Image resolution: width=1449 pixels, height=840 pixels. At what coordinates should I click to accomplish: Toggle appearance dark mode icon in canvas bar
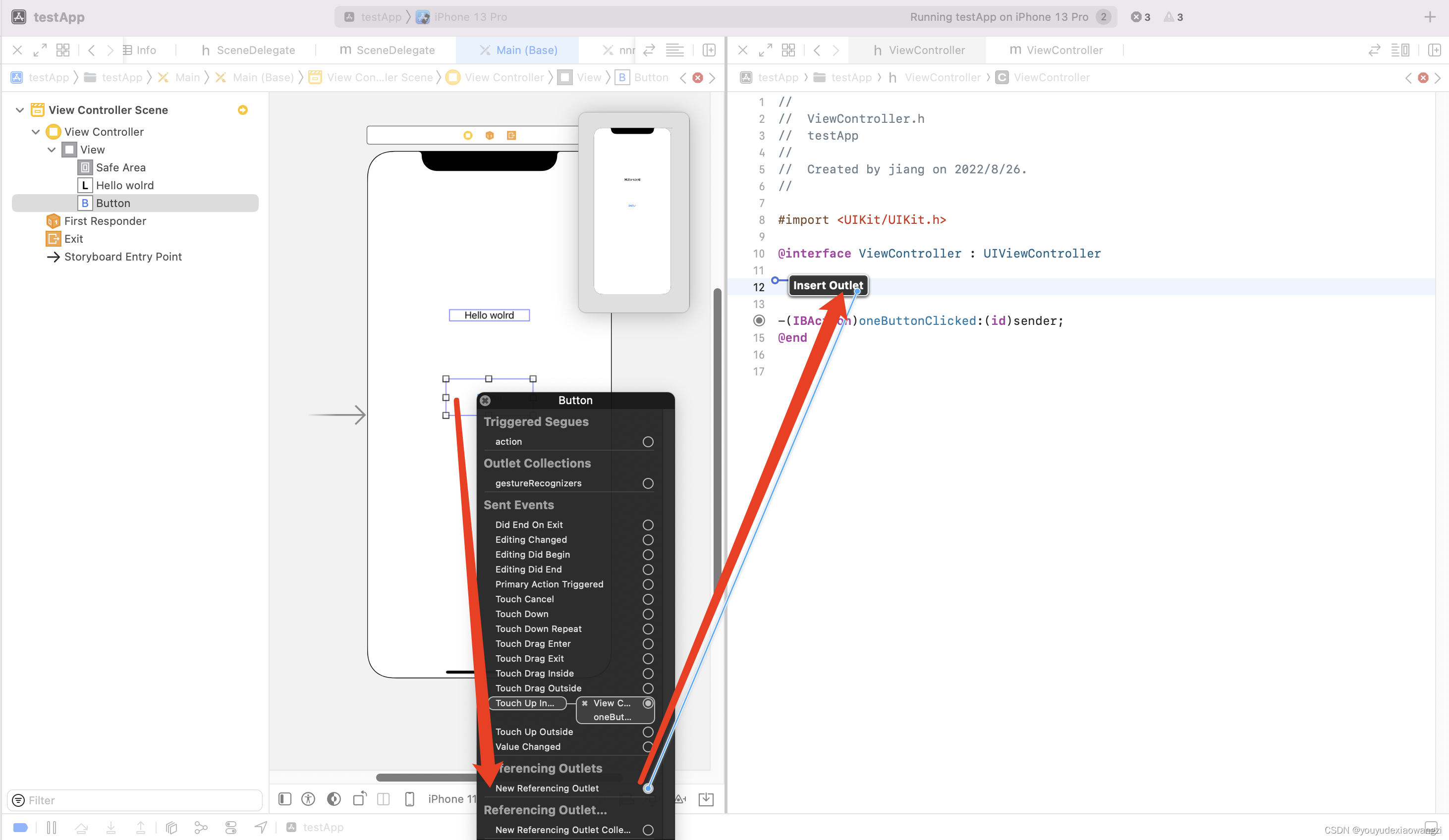(334, 798)
